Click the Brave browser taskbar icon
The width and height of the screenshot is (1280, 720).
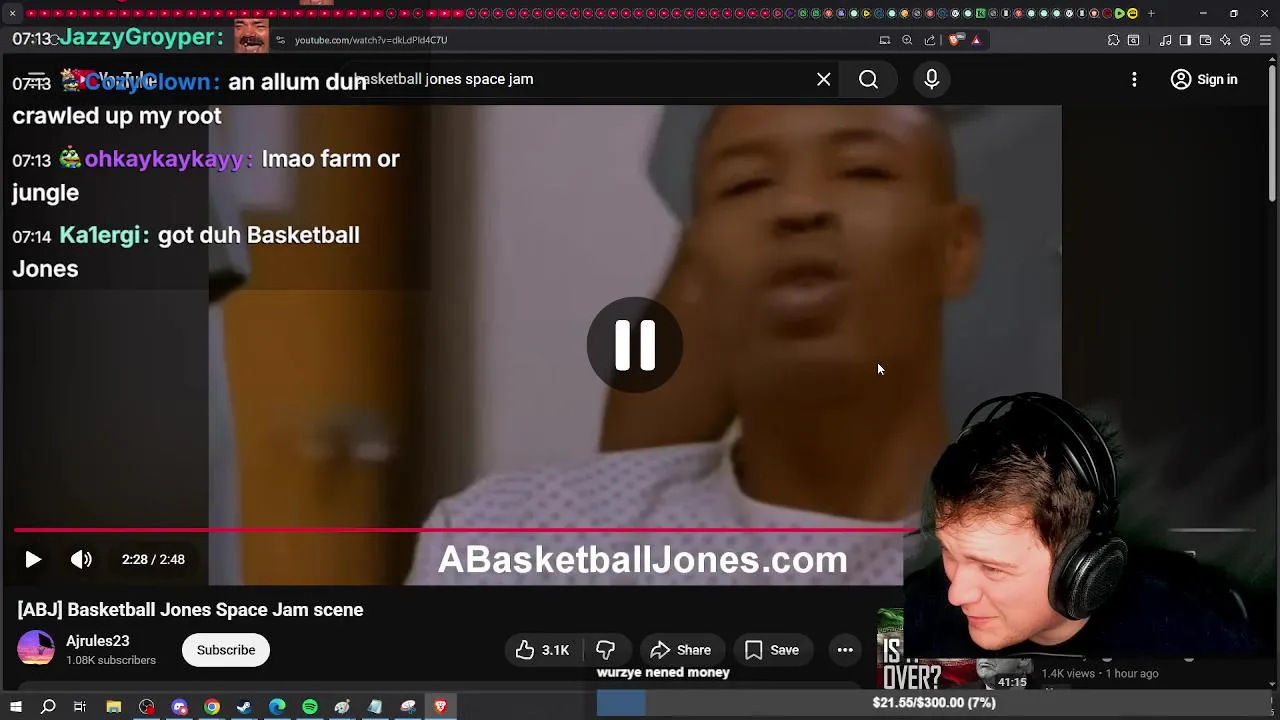[x=440, y=707]
